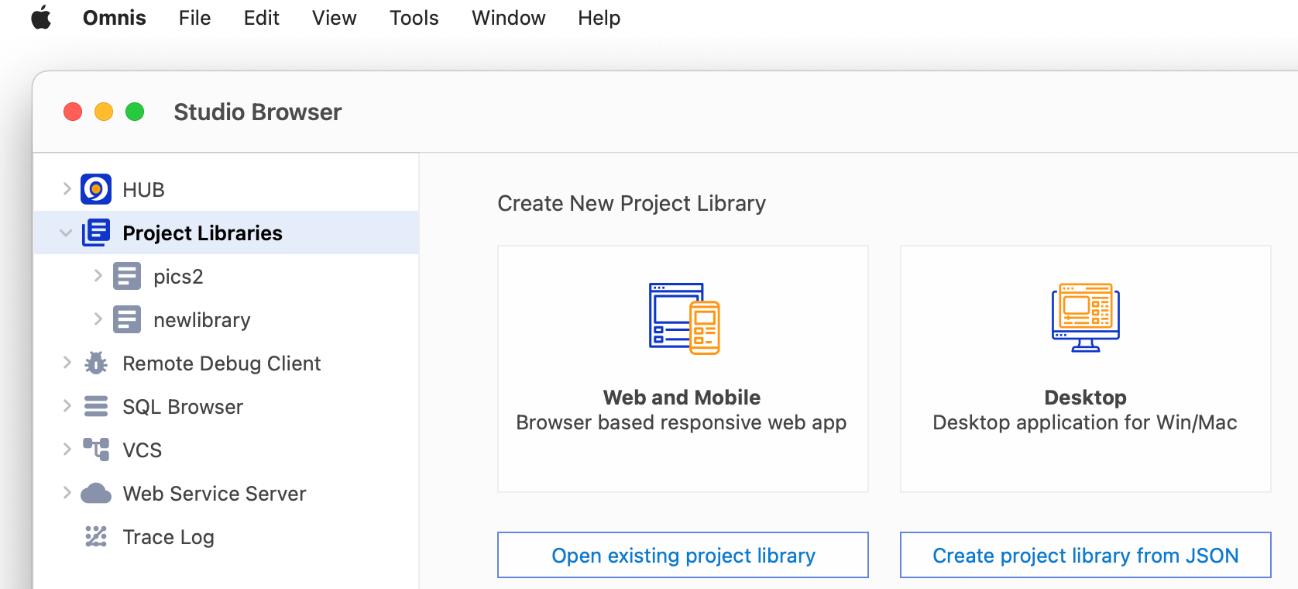Viewport: 1298px width, 589px height.
Task: Click the SQL Browser icon
Action: (96, 407)
